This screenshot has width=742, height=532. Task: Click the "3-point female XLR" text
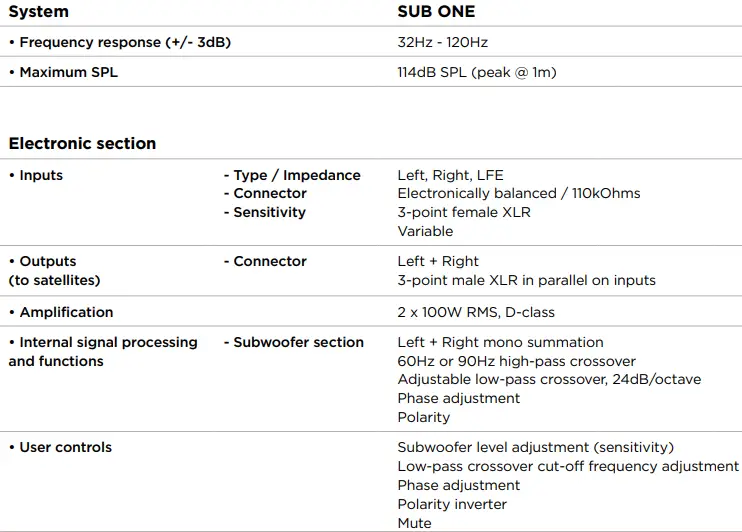point(464,212)
